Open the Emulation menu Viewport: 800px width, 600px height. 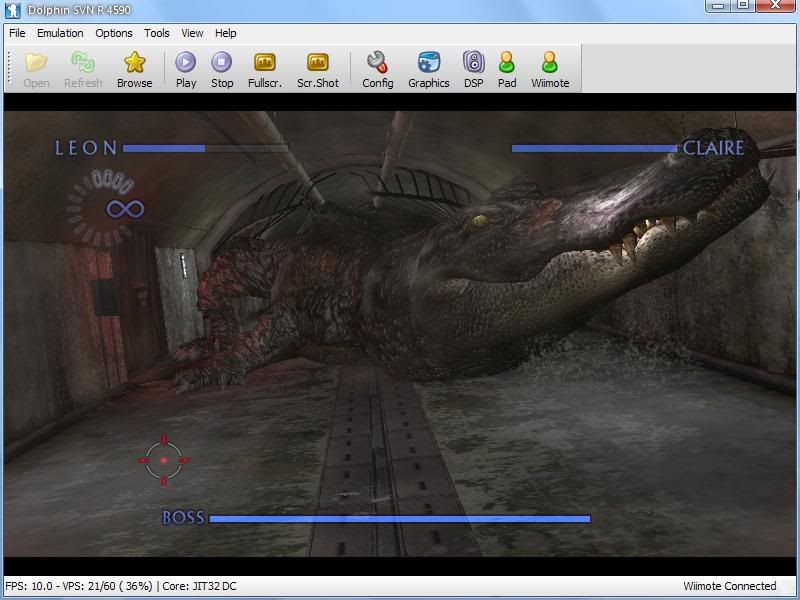tap(60, 33)
